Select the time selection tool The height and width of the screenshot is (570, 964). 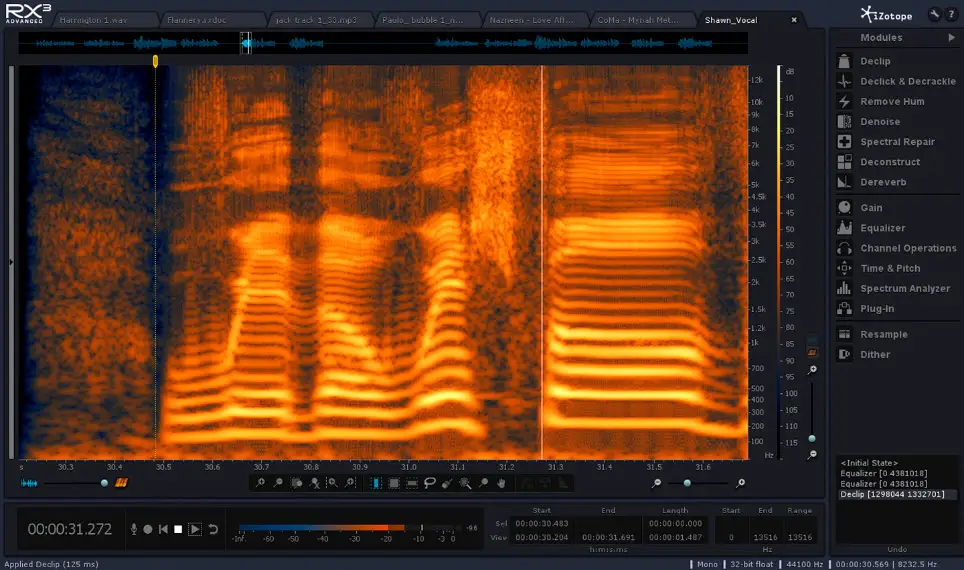pyautogui.click(x=376, y=483)
